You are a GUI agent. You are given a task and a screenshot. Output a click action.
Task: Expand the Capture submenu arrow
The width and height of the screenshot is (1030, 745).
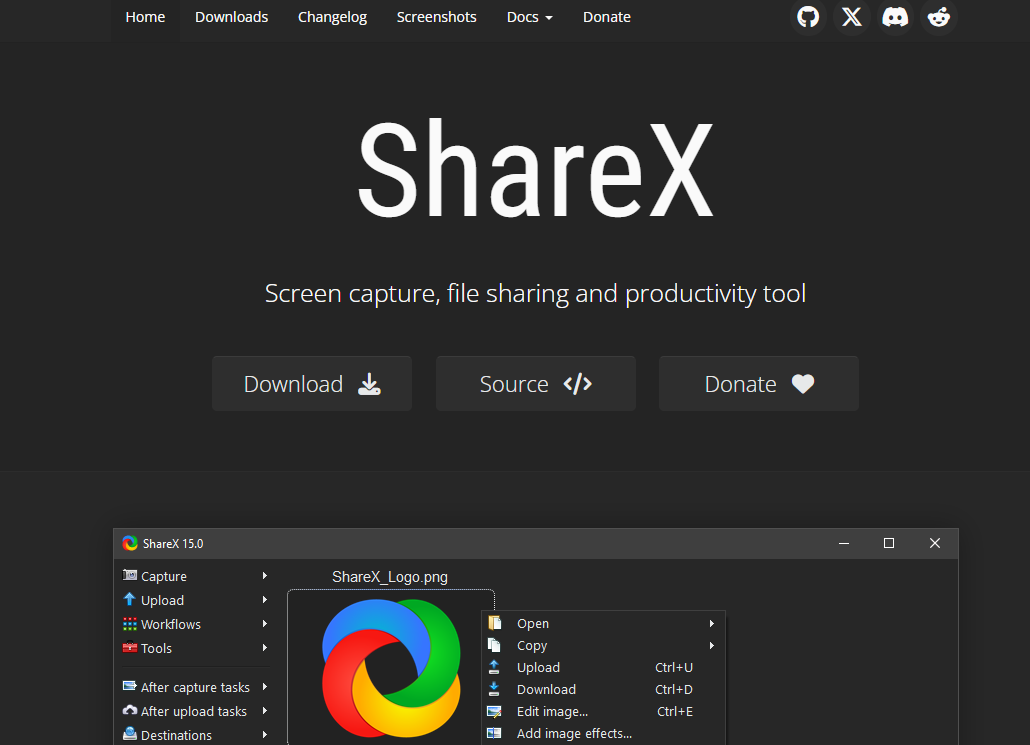[x=265, y=576]
